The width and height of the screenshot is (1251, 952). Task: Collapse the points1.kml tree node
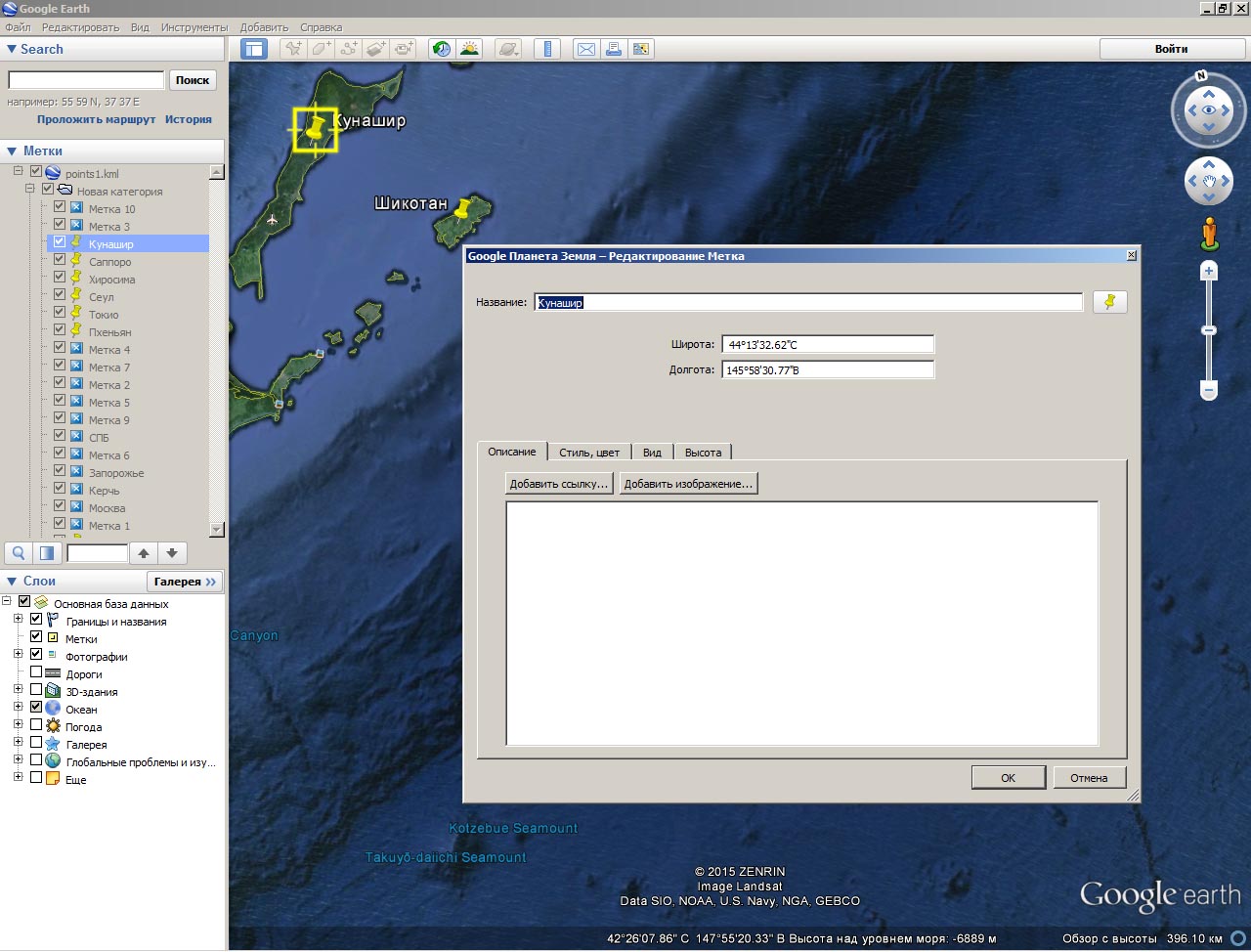point(18,172)
